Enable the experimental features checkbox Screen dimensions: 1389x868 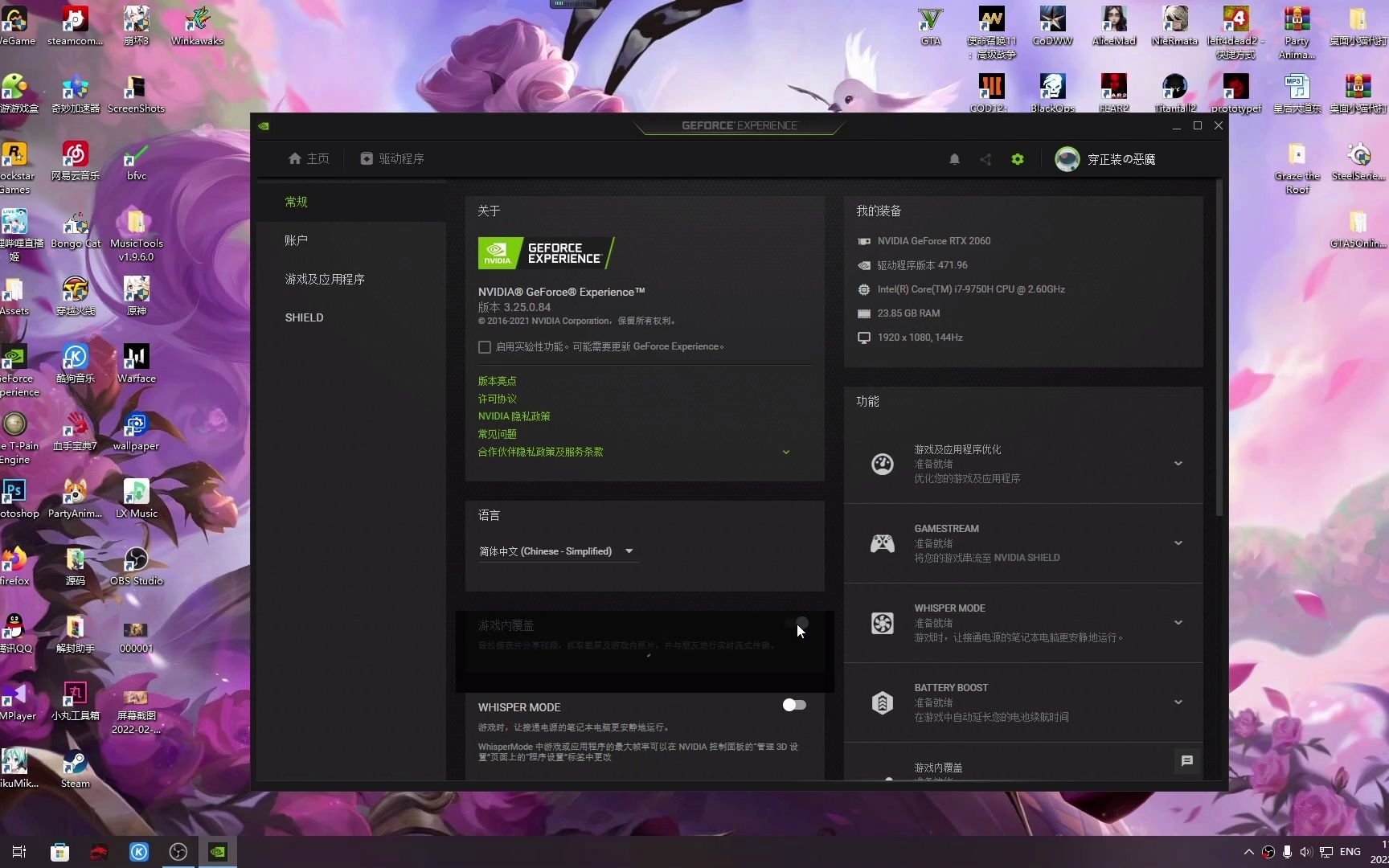pos(485,347)
